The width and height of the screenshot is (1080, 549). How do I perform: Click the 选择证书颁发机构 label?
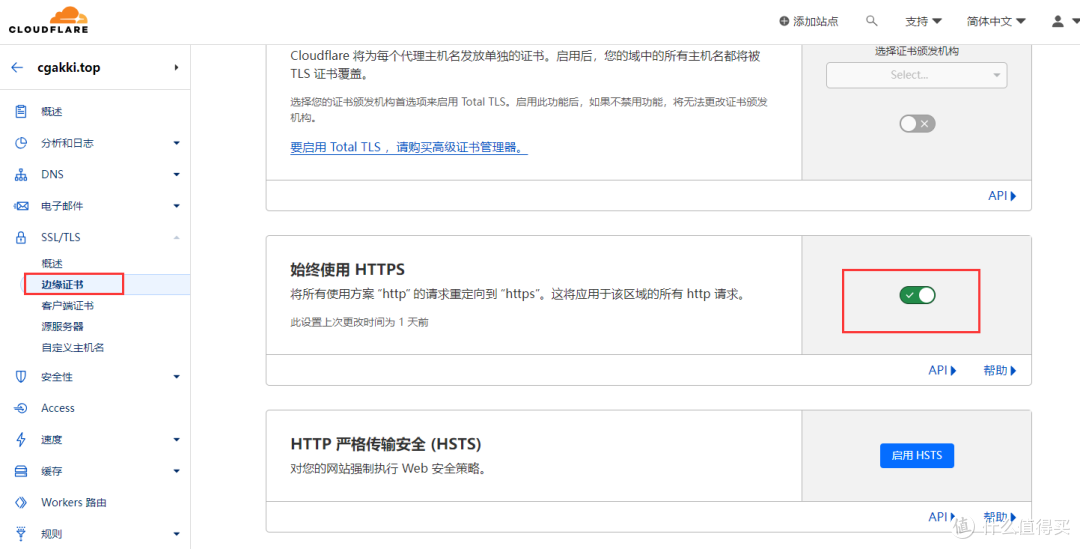(x=917, y=51)
